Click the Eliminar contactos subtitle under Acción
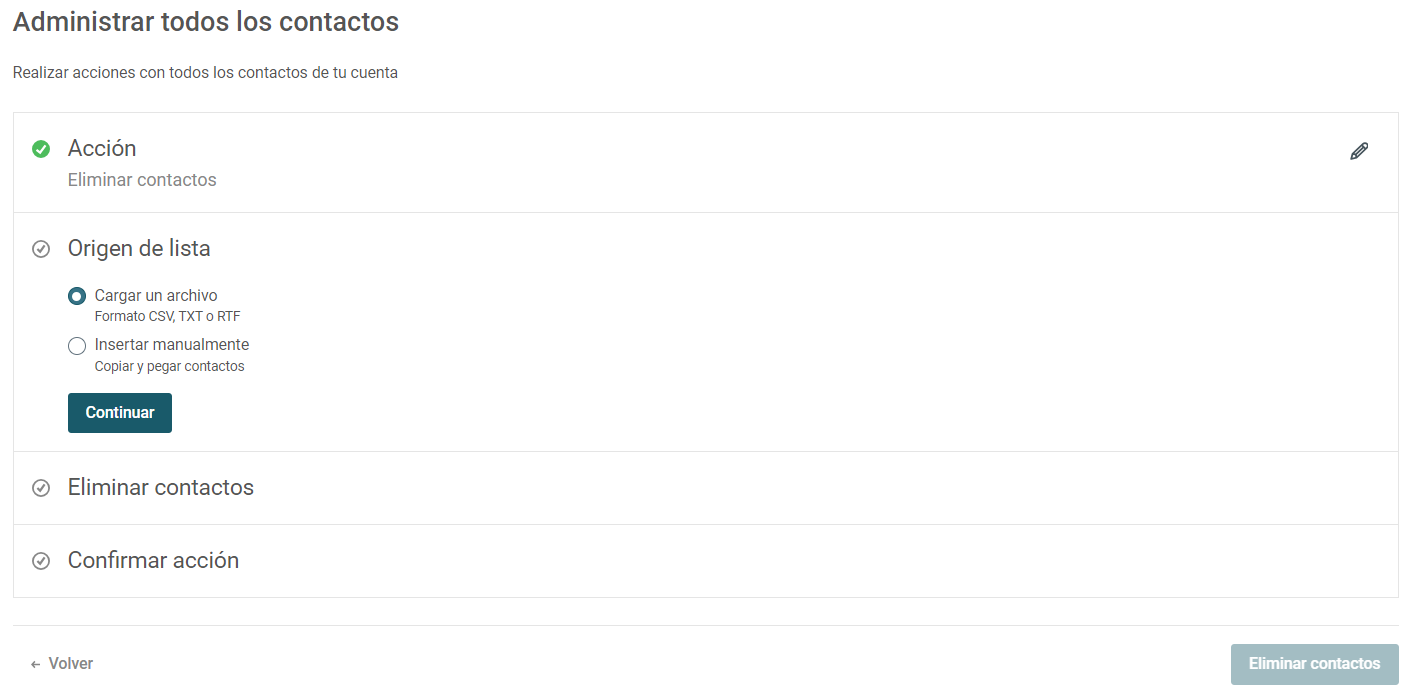Image resolution: width=1407 pixels, height=691 pixels. (142, 180)
